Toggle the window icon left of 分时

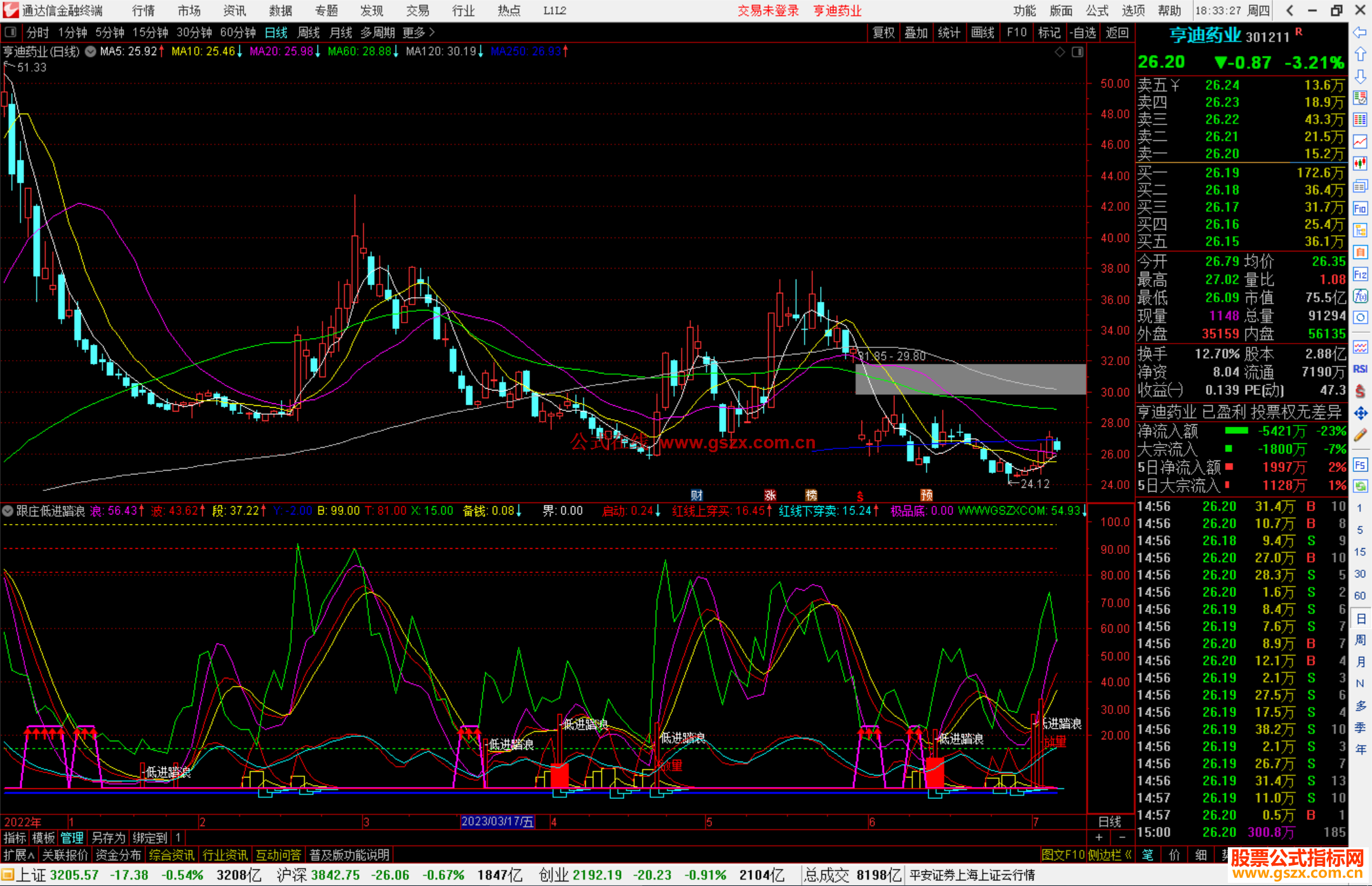click(x=11, y=32)
